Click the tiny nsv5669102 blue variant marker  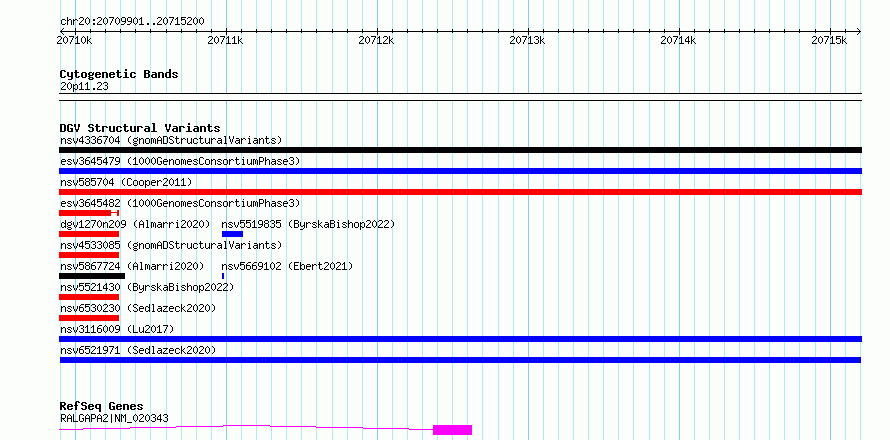click(x=223, y=276)
